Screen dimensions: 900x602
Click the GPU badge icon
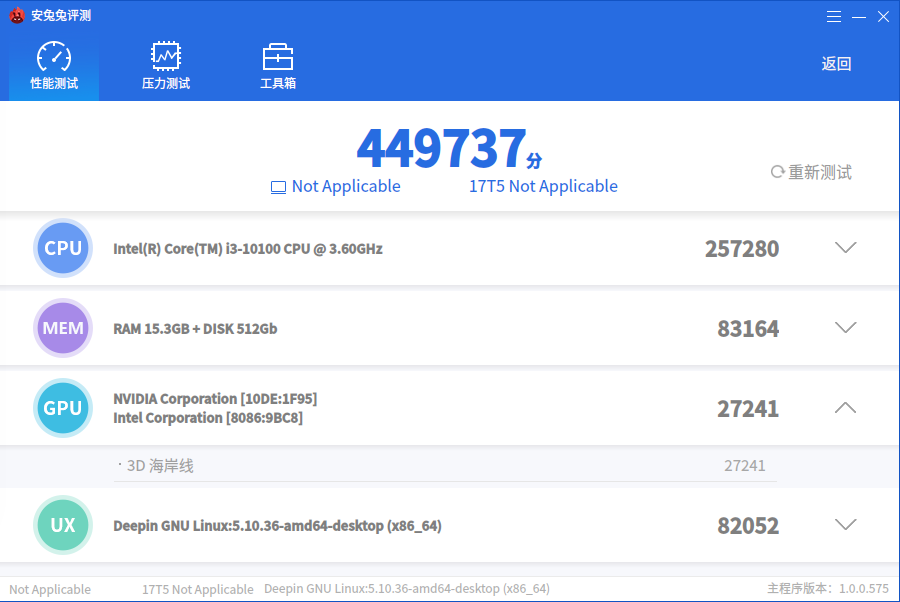click(x=63, y=408)
